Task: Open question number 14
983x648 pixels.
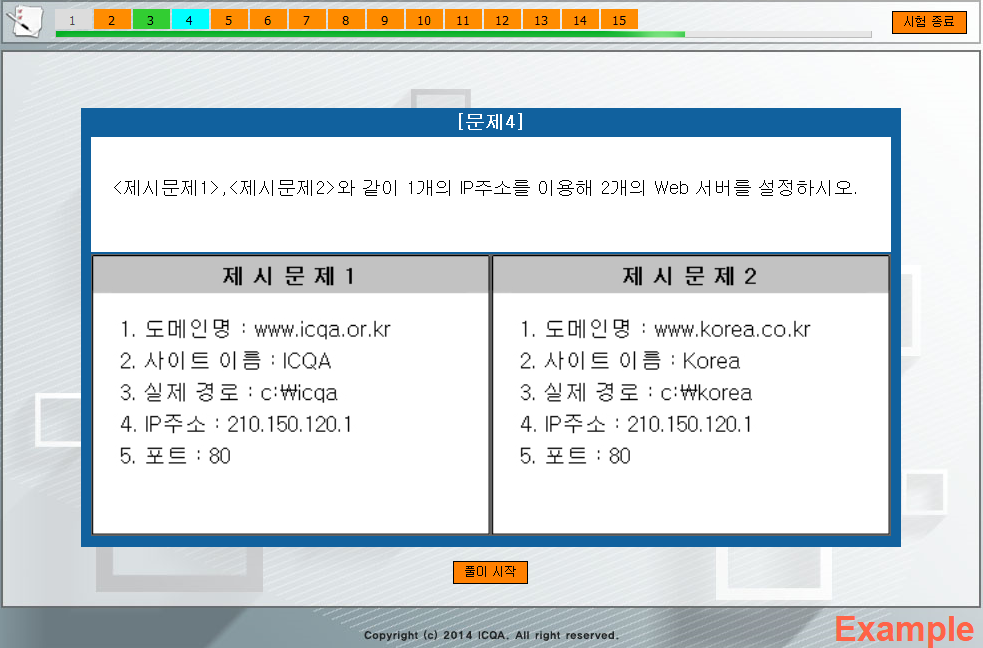Action: click(579, 19)
